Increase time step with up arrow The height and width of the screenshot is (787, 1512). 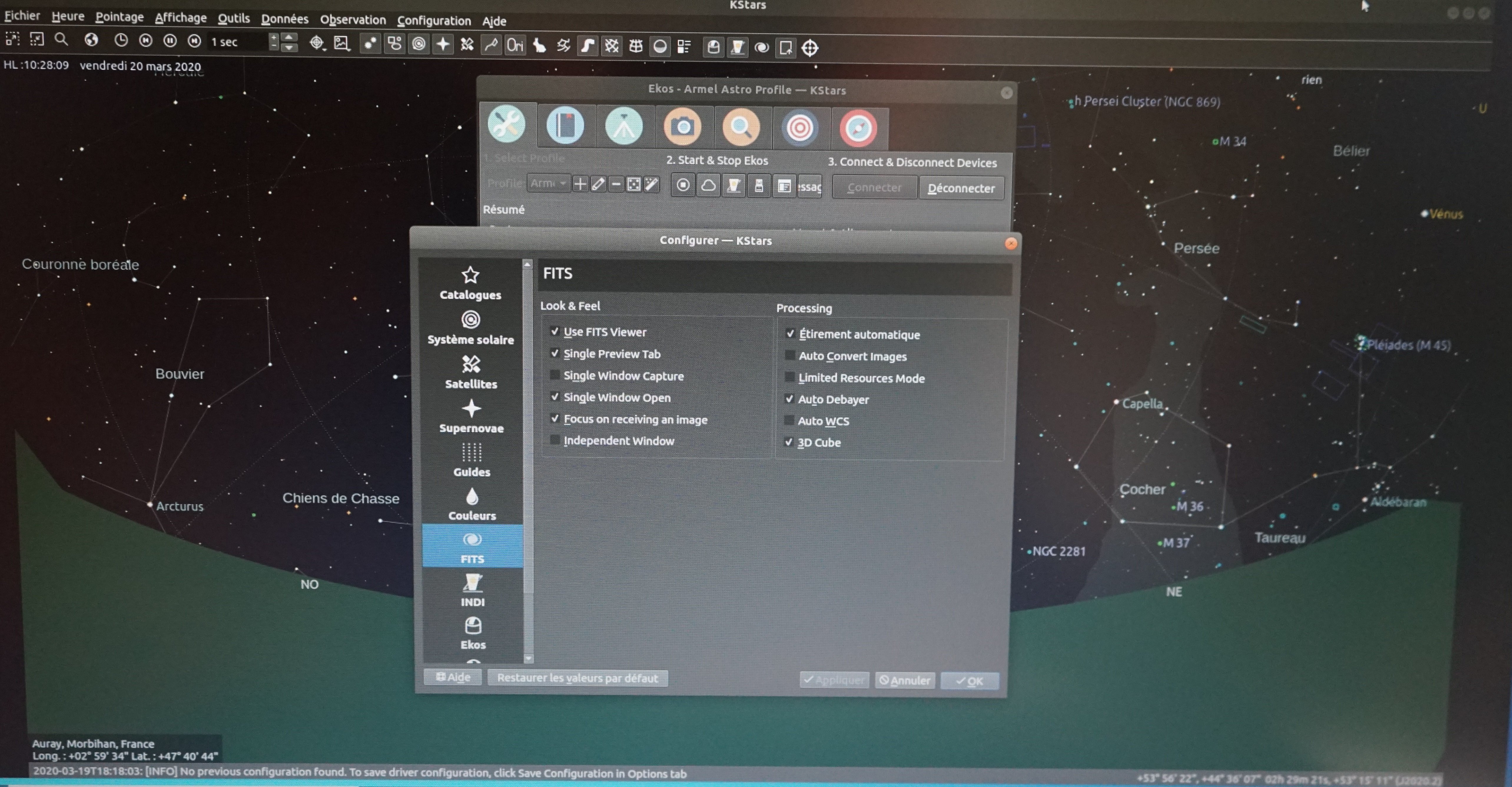(x=289, y=37)
